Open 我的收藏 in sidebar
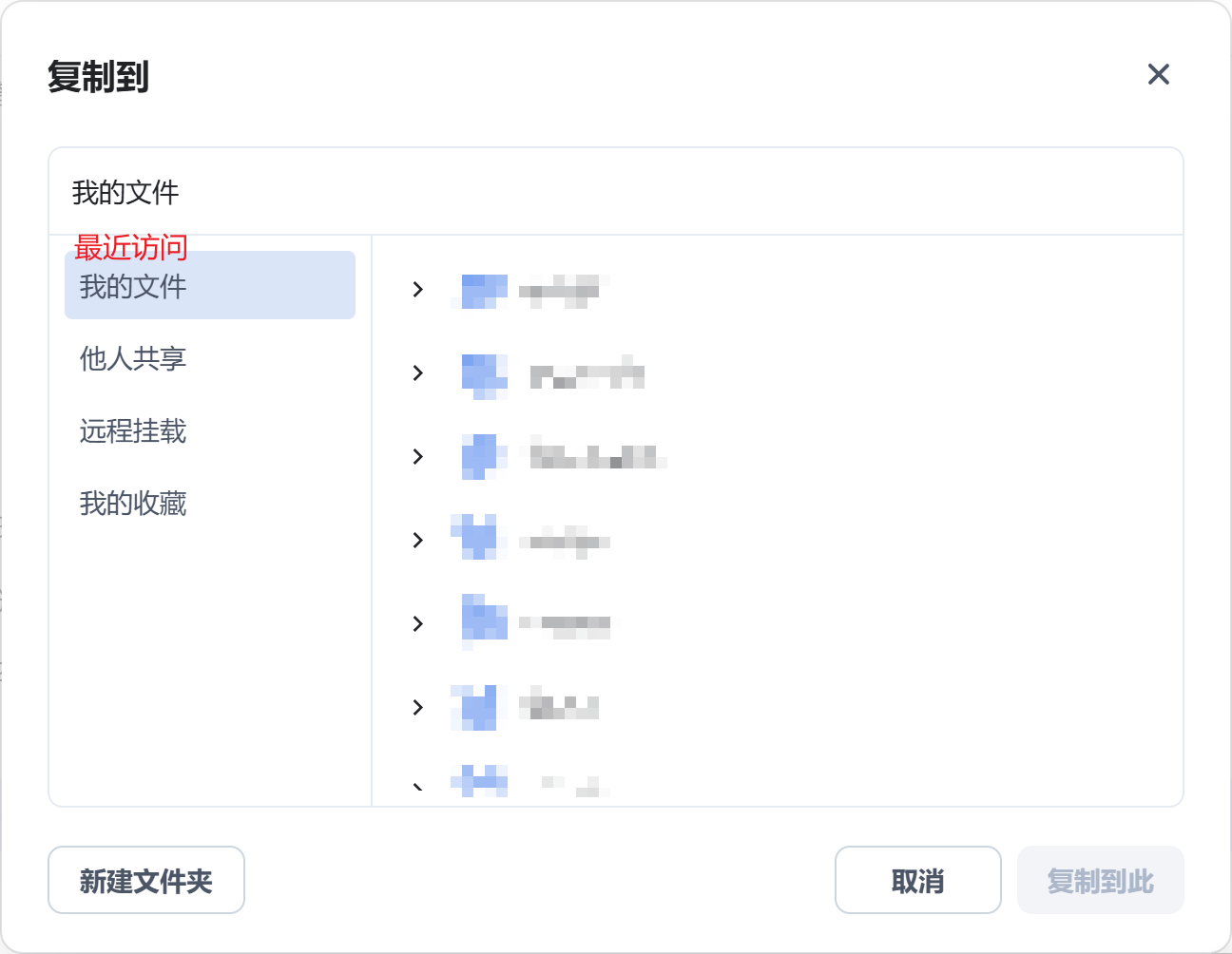The width and height of the screenshot is (1232, 954). pos(133,503)
